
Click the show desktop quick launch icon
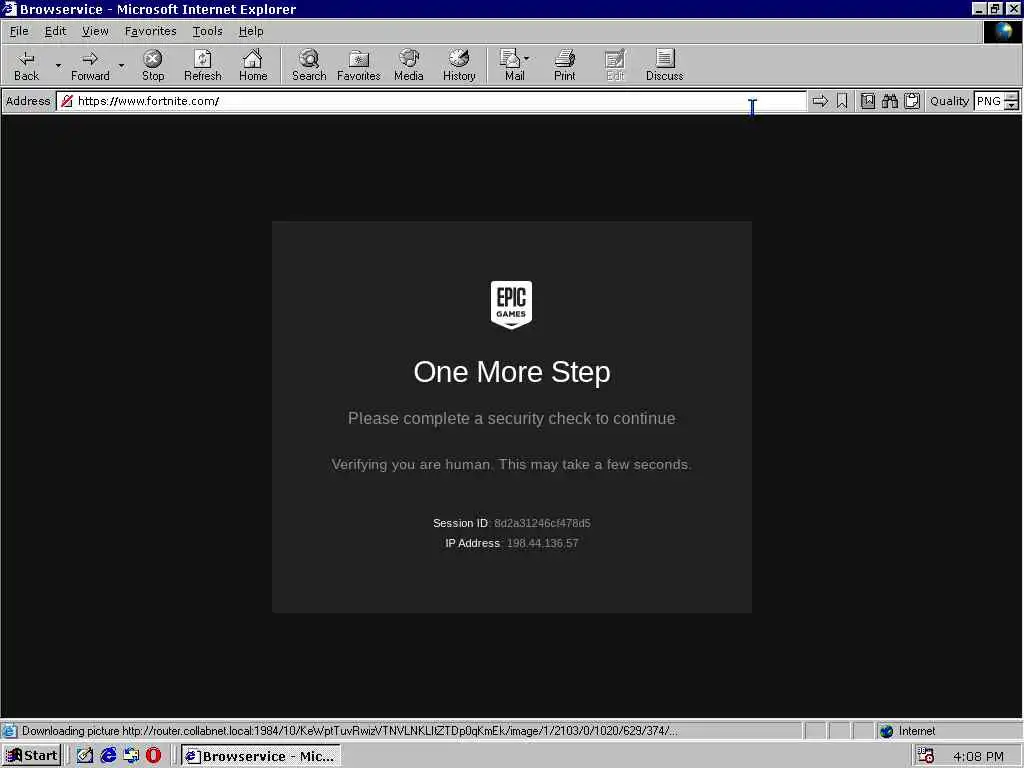click(x=131, y=756)
